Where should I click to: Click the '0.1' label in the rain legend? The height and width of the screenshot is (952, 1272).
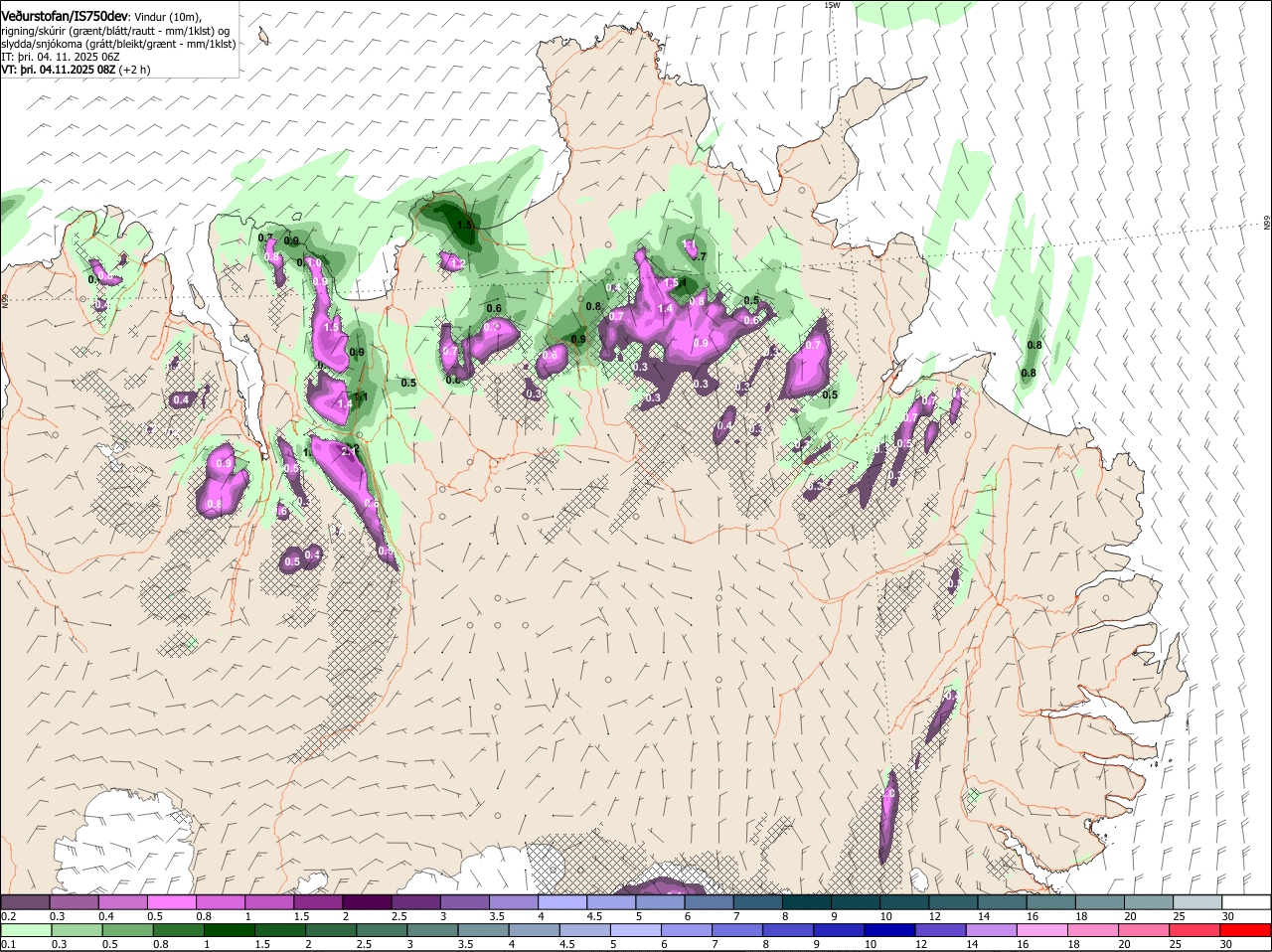(8, 944)
